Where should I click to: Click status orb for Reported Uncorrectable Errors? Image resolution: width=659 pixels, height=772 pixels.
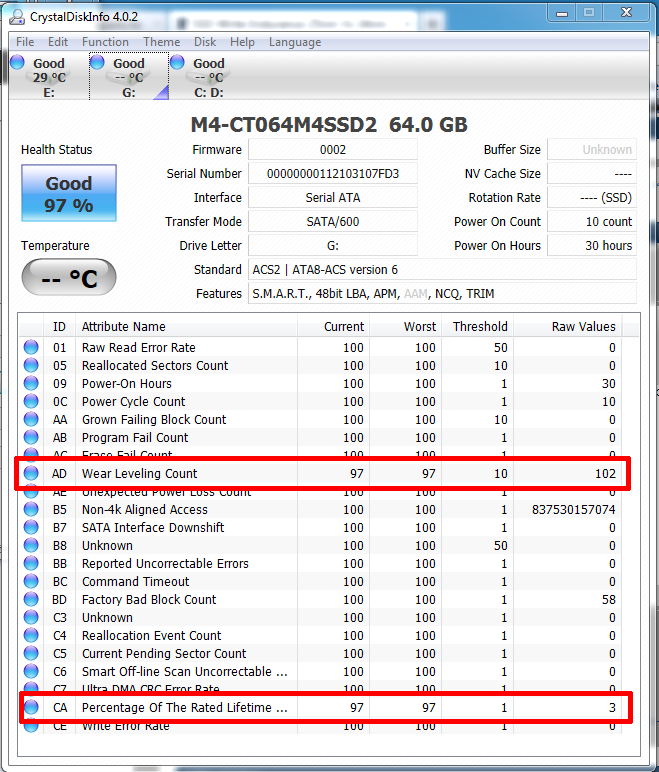pos(31,563)
